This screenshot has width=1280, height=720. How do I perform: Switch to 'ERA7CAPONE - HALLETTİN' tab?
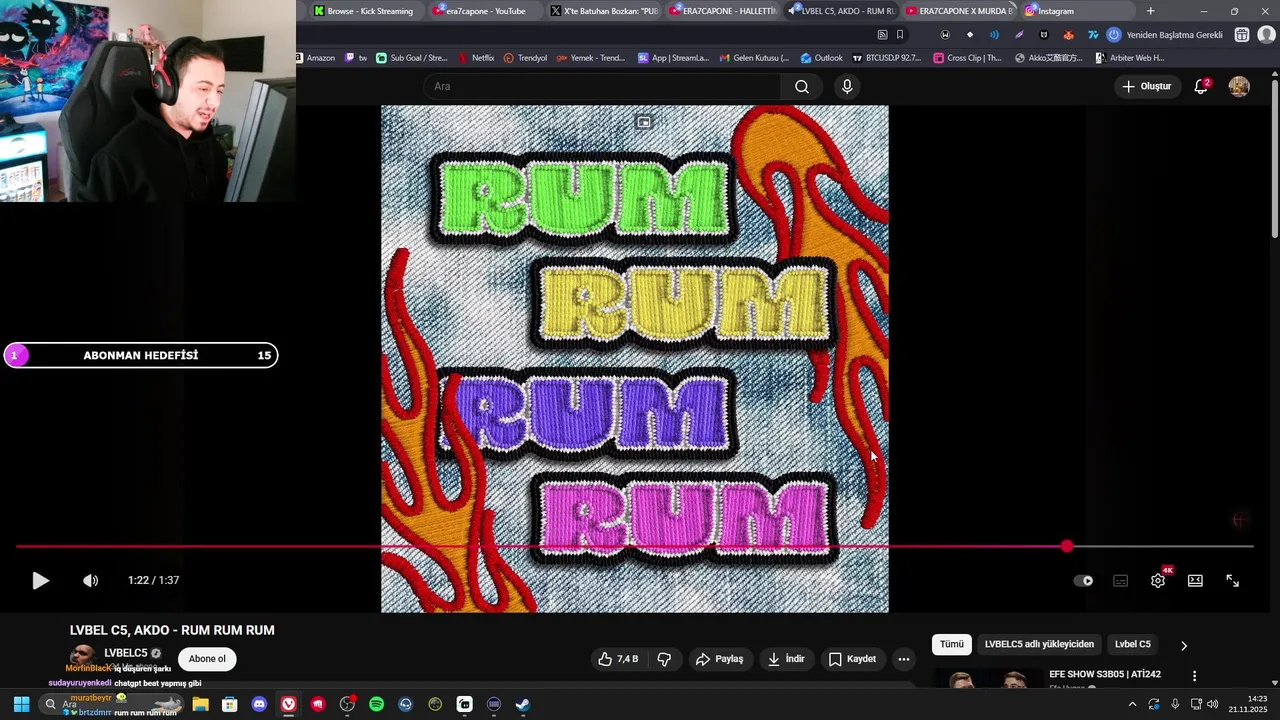coord(724,11)
